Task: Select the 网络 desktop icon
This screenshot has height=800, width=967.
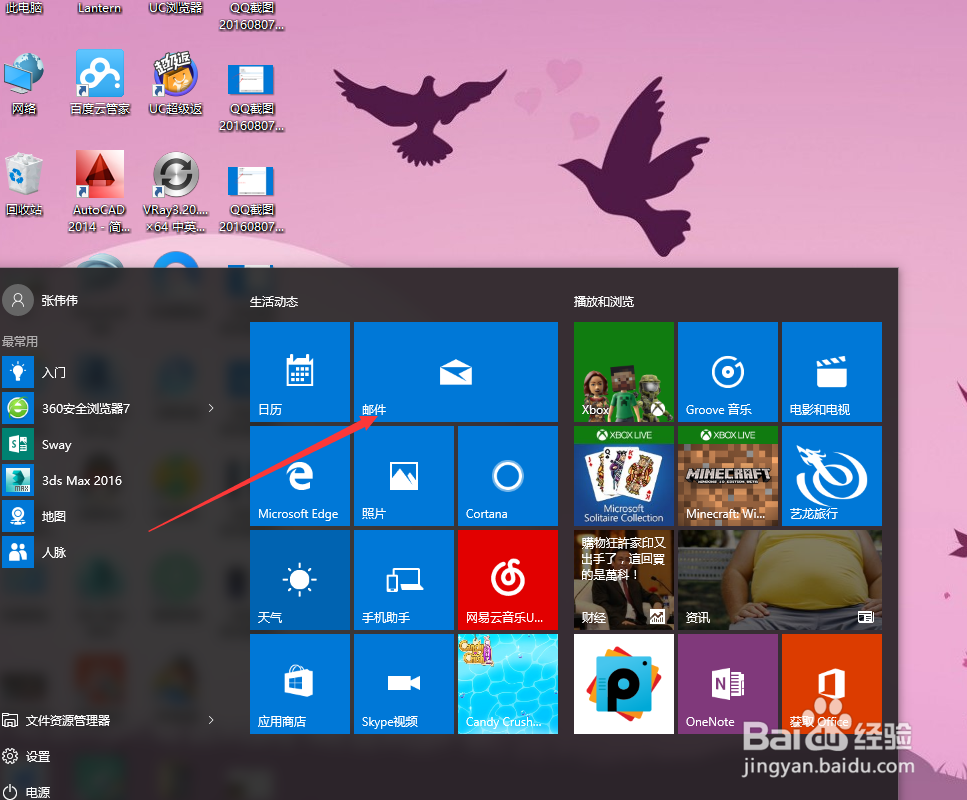Action: tap(24, 84)
